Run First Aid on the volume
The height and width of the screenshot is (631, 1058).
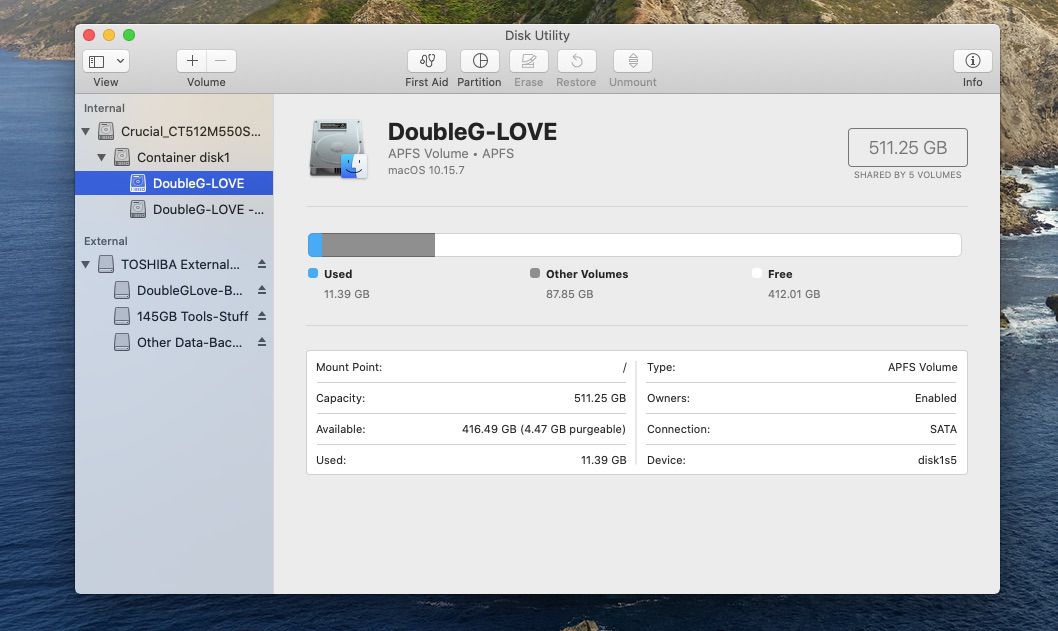coord(426,61)
